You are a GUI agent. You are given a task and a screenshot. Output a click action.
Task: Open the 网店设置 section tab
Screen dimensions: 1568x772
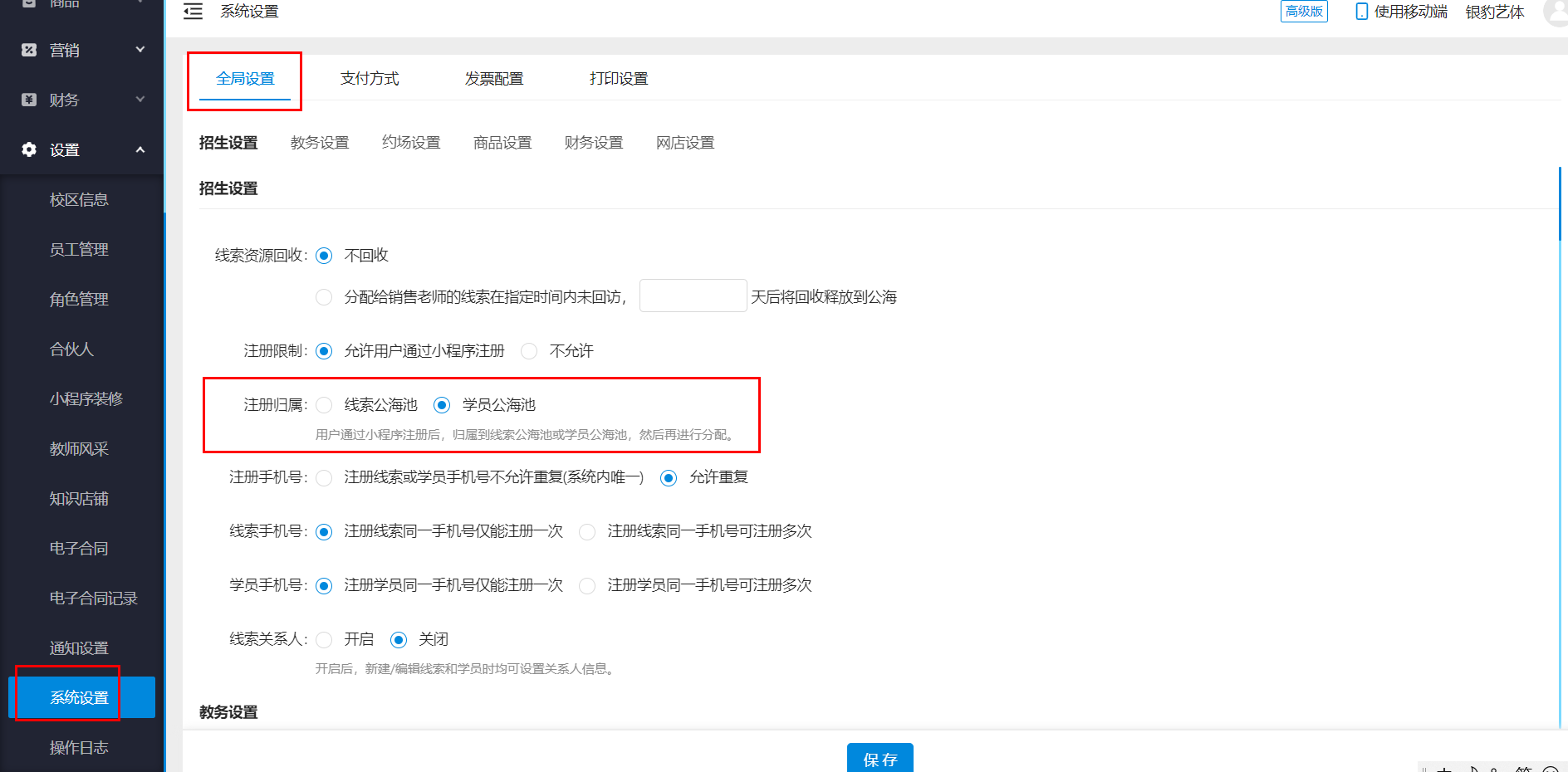(684, 142)
